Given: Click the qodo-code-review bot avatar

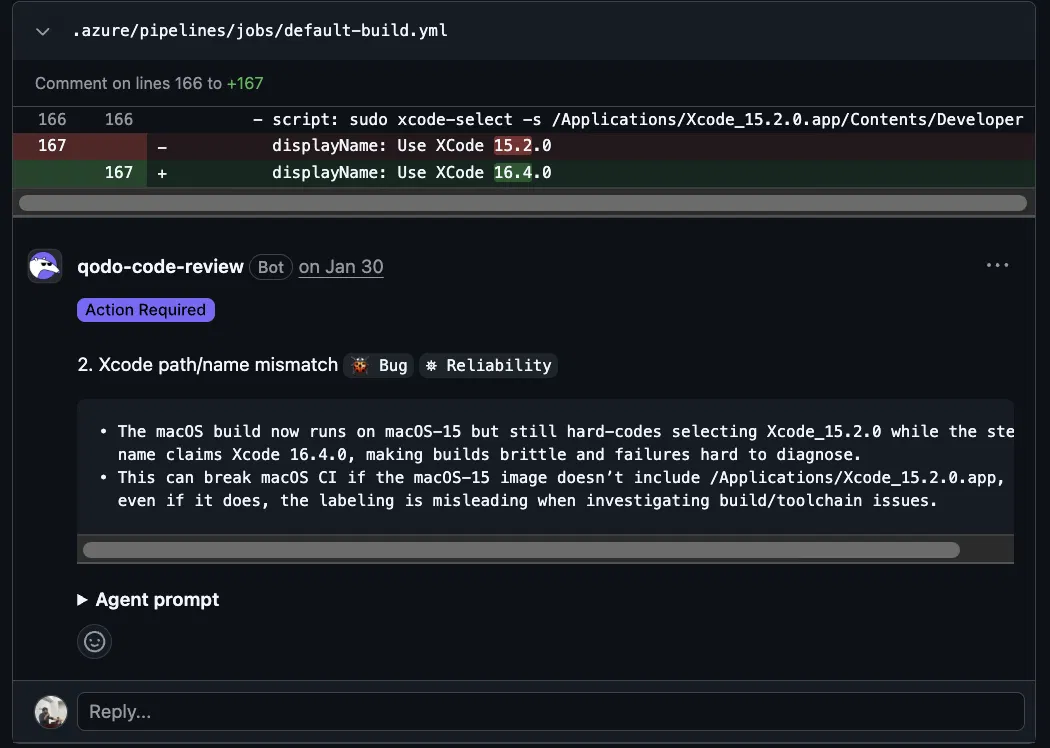Looking at the screenshot, I should pos(45,267).
